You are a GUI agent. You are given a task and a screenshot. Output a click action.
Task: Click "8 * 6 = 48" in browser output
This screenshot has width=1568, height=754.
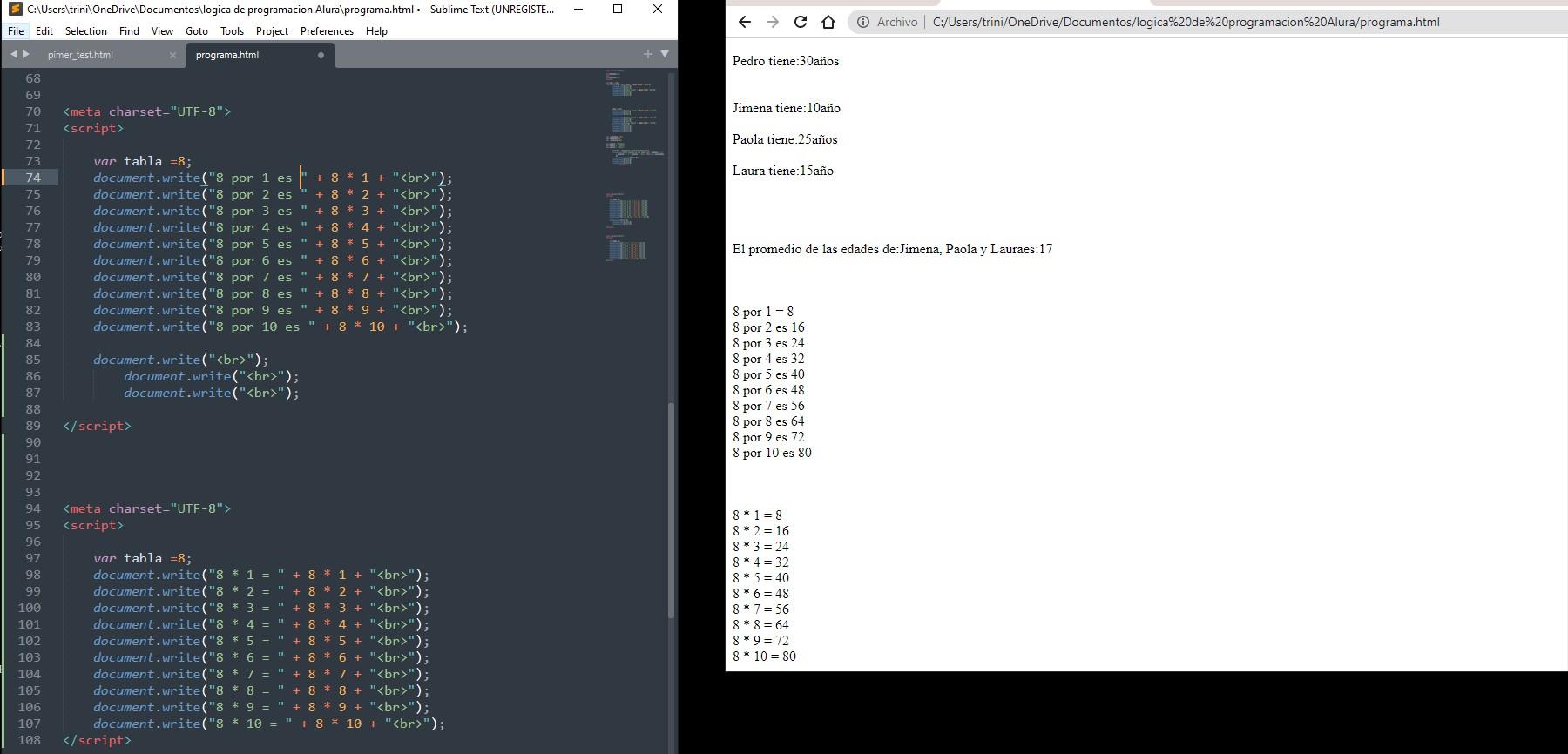point(760,594)
